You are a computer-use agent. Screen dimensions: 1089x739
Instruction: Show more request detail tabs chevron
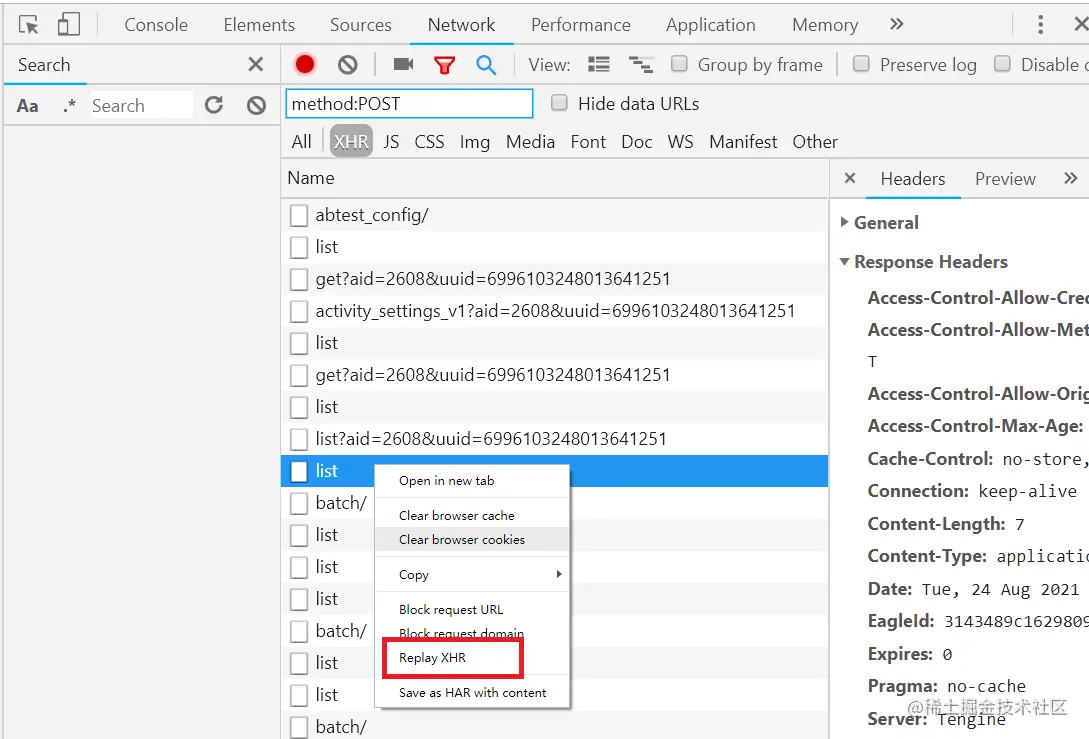pos(1070,178)
